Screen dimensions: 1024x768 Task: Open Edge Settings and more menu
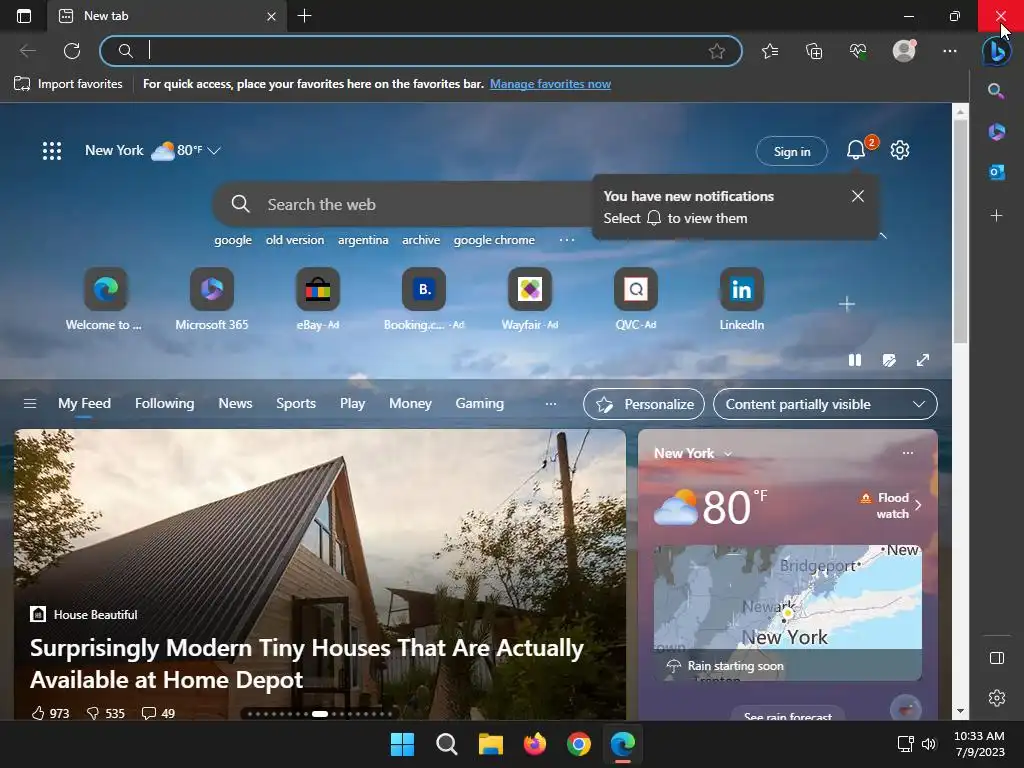coord(950,51)
